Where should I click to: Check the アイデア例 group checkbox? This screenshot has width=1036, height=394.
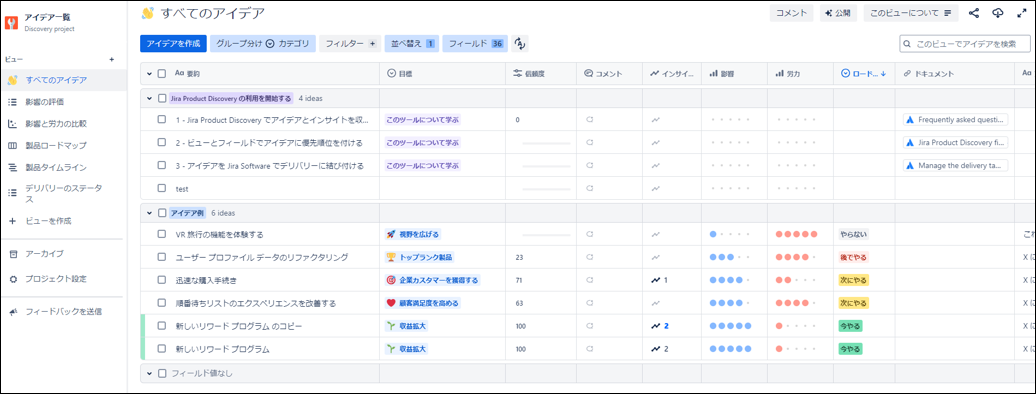click(162, 213)
